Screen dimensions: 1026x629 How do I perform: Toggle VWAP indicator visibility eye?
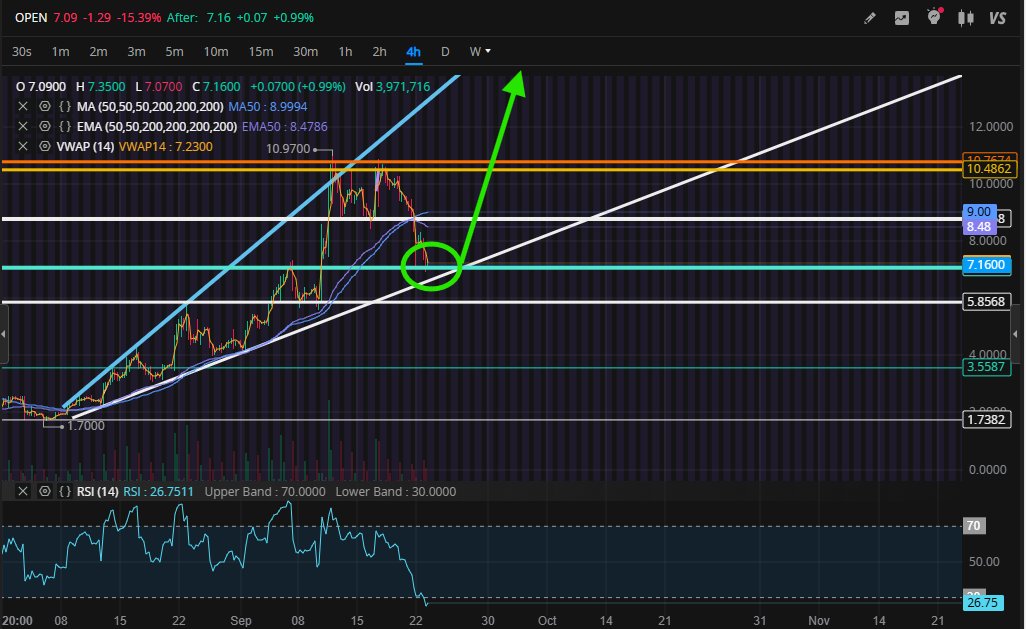(44, 147)
